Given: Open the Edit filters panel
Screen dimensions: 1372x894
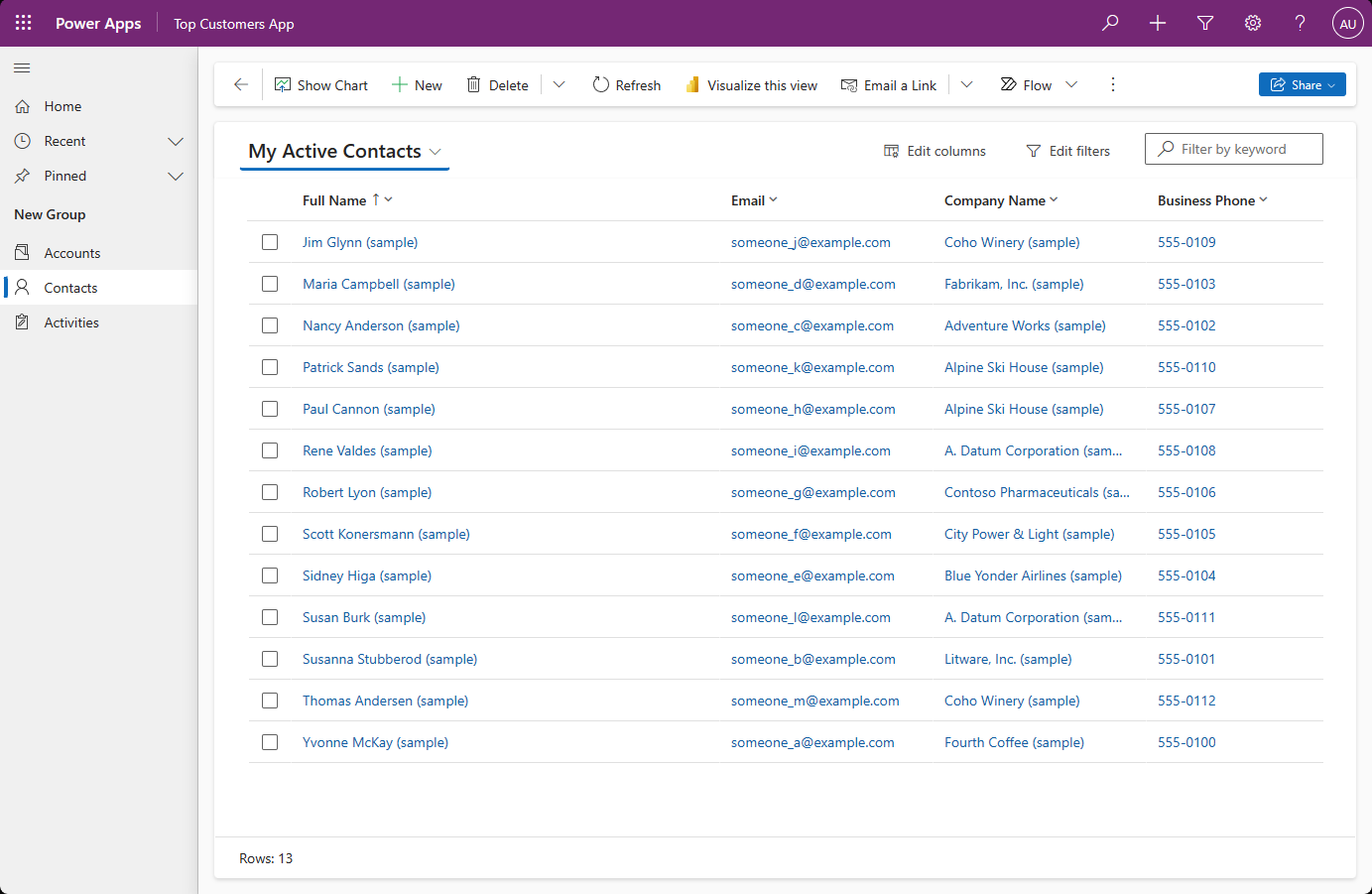Looking at the screenshot, I should tap(1068, 150).
